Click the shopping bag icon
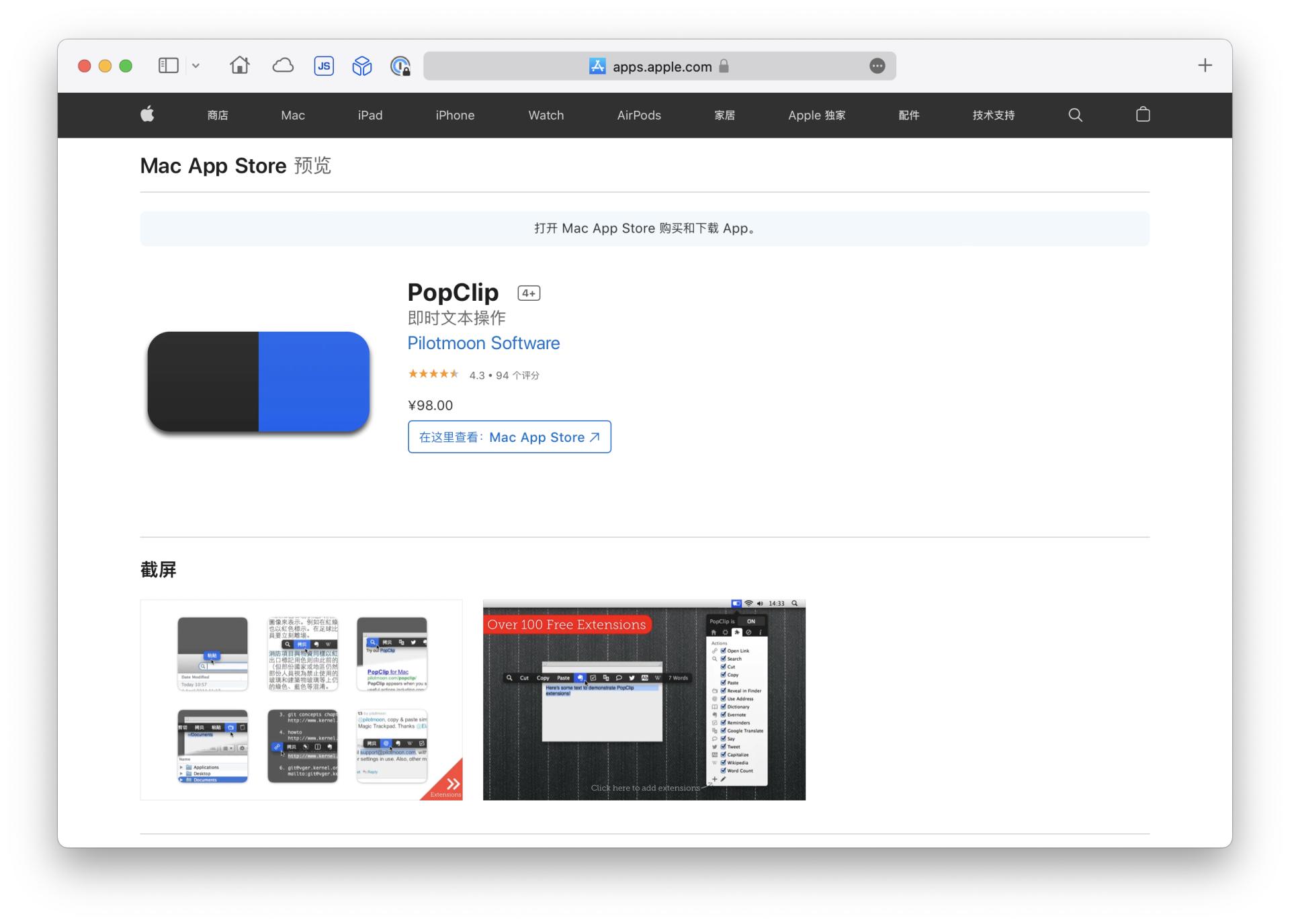1290x924 pixels. (x=1142, y=114)
